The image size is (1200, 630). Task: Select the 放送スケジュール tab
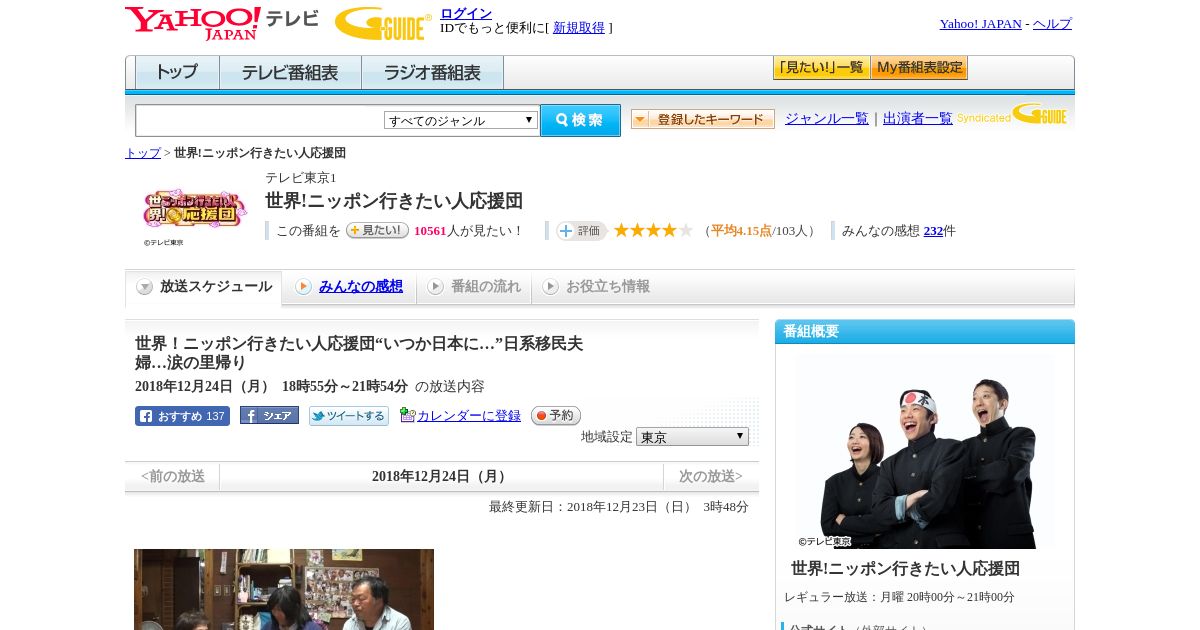[x=204, y=287]
